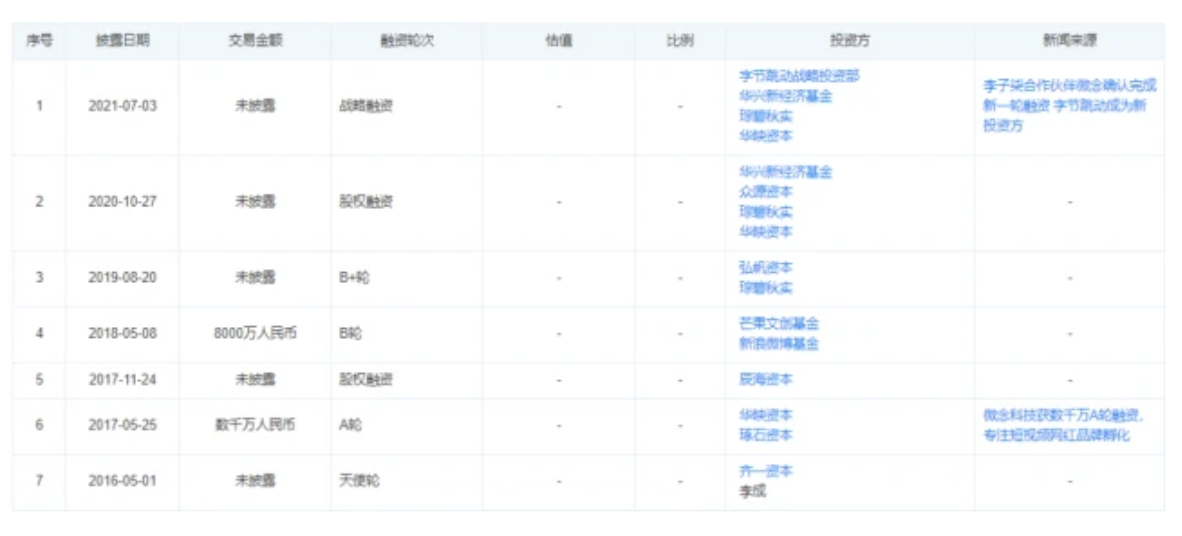
Task: Click the 新闻来源 column header
Action: (x=1070, y=41)
